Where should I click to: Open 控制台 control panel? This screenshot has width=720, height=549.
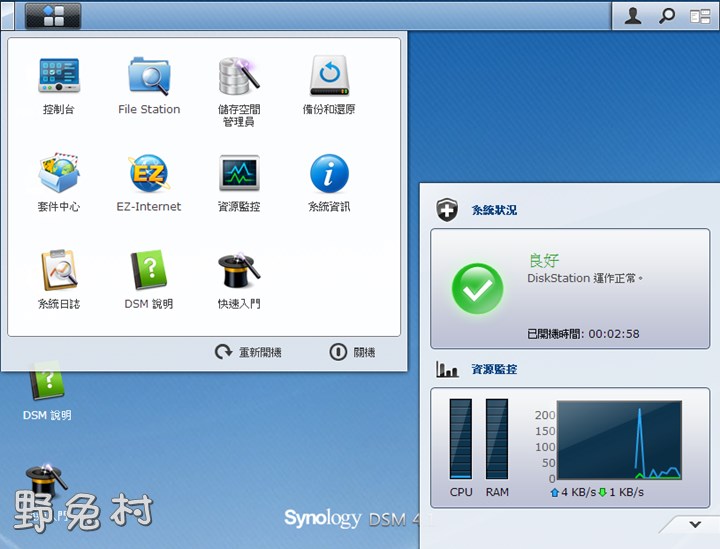[x=58, y=85]
